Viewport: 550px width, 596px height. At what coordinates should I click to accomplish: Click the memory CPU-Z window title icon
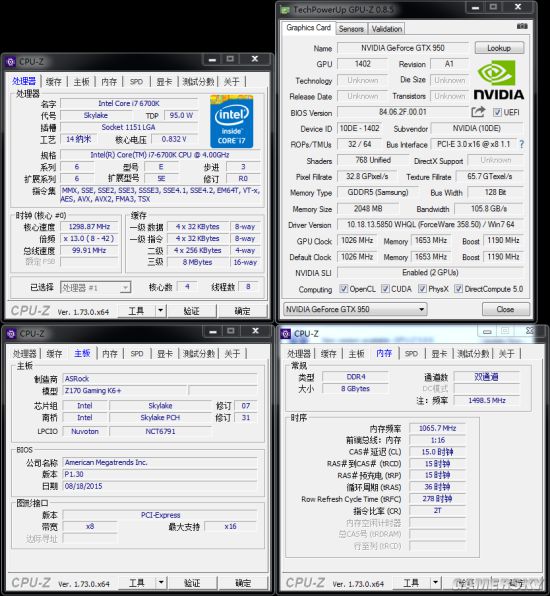pos(285,334)
